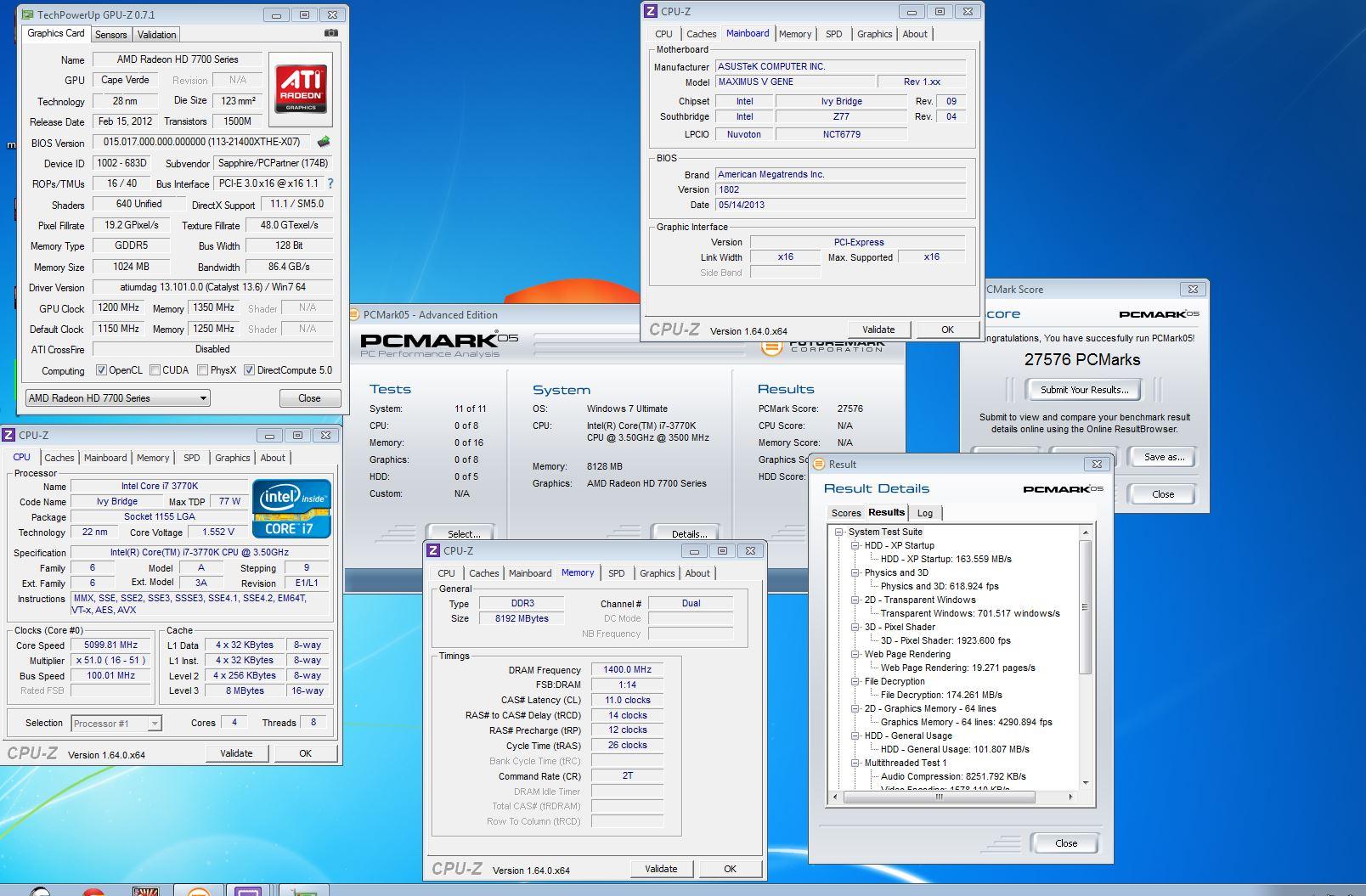Click the ATI Radeon Graphics logo
The height and width of the screenshot is (896, 1366).
(301, 89)
